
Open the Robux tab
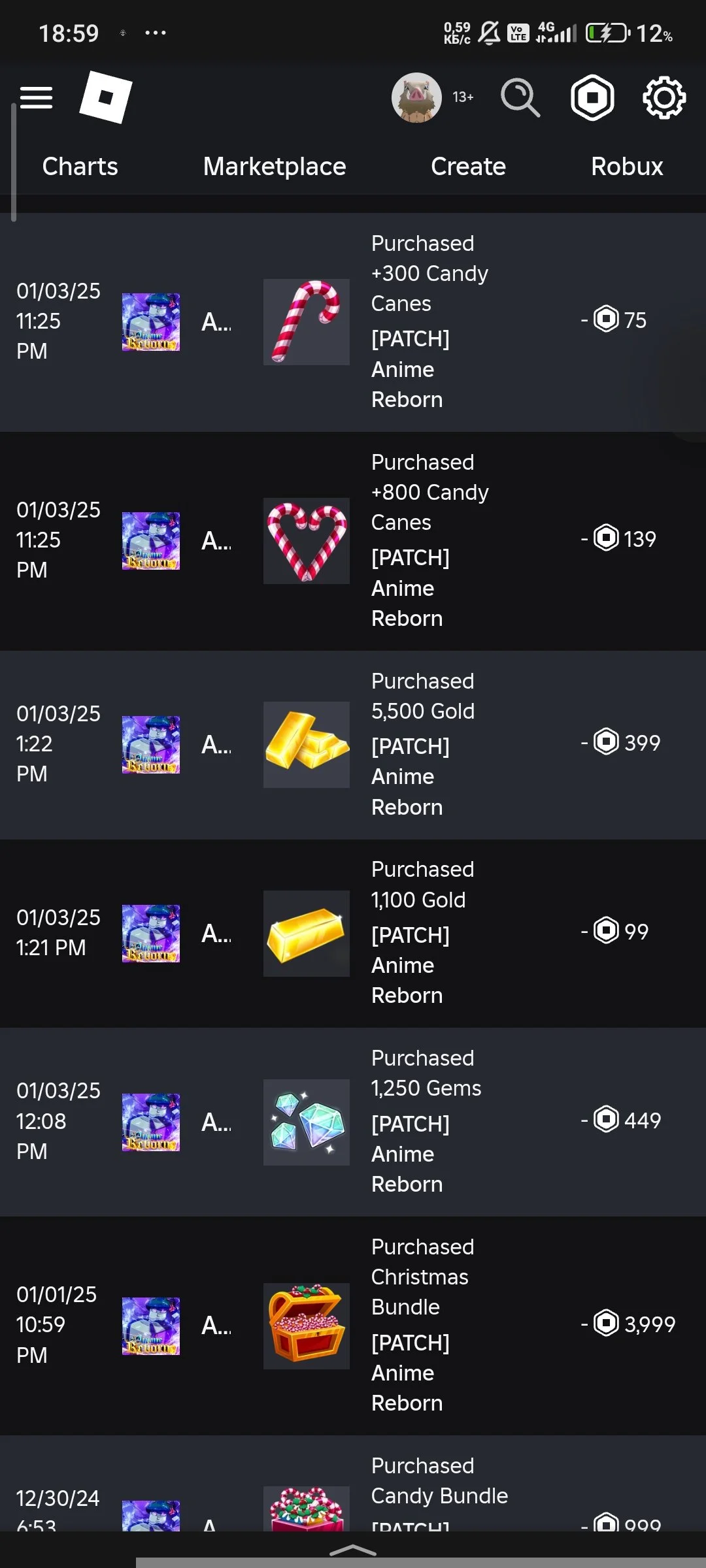tap(627, 167)
